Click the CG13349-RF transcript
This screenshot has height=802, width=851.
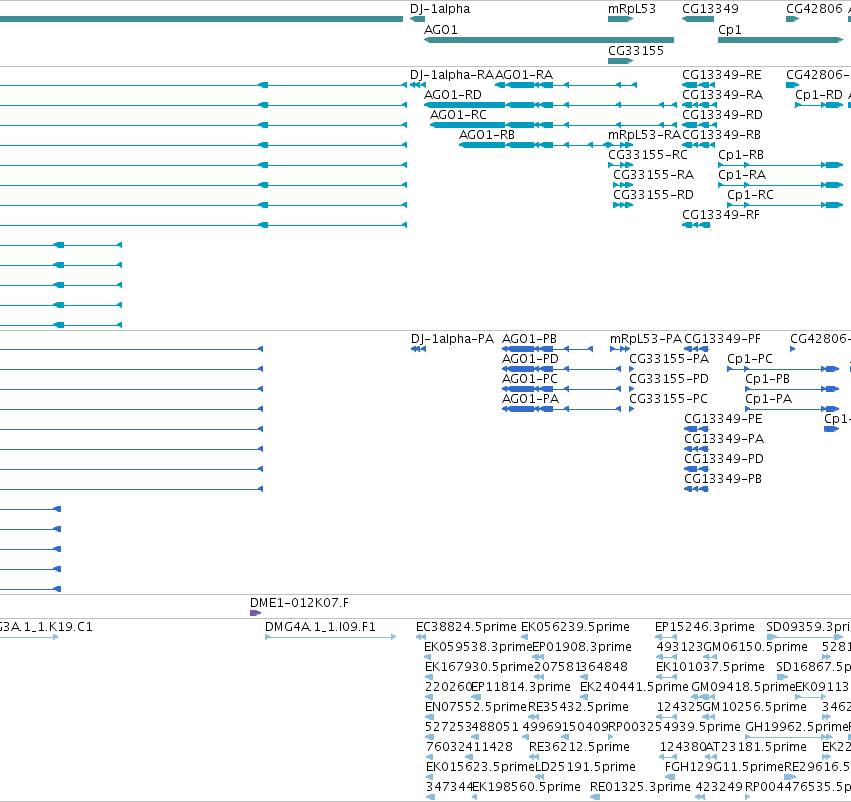click(x=696, y=225)
